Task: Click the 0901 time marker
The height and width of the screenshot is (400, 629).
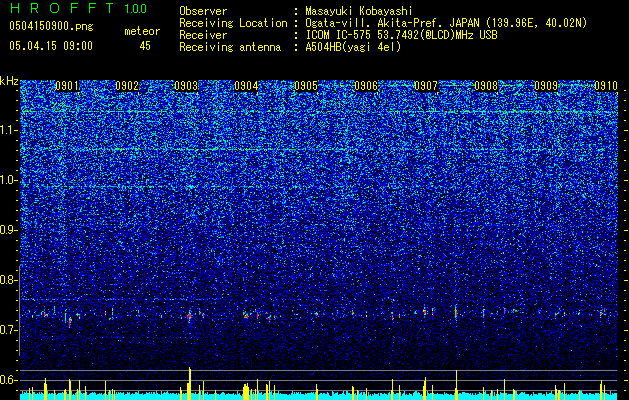Action: coord(67,86)
